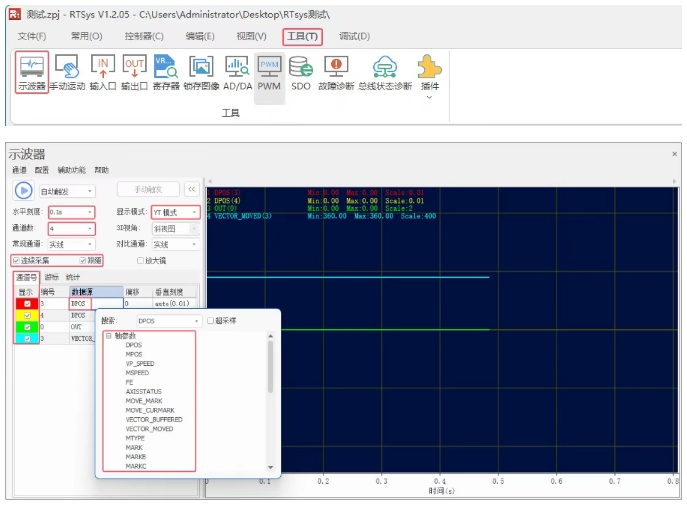Open the 总线状态诊断 bus status diagnosis
This screenshot has height=505, width=687.
point(385,72)
